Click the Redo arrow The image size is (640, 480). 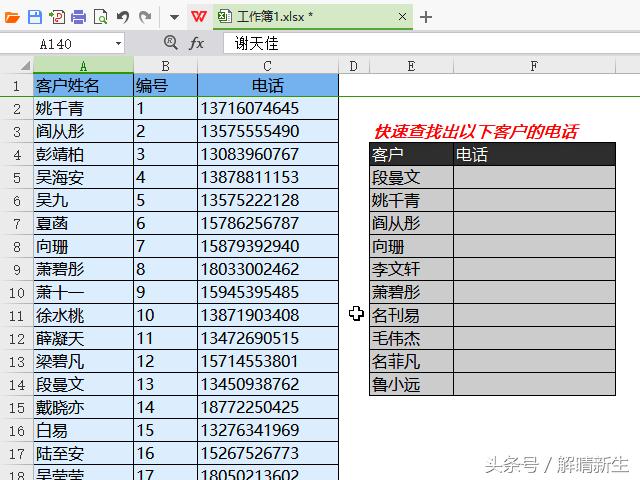[145, 17]
